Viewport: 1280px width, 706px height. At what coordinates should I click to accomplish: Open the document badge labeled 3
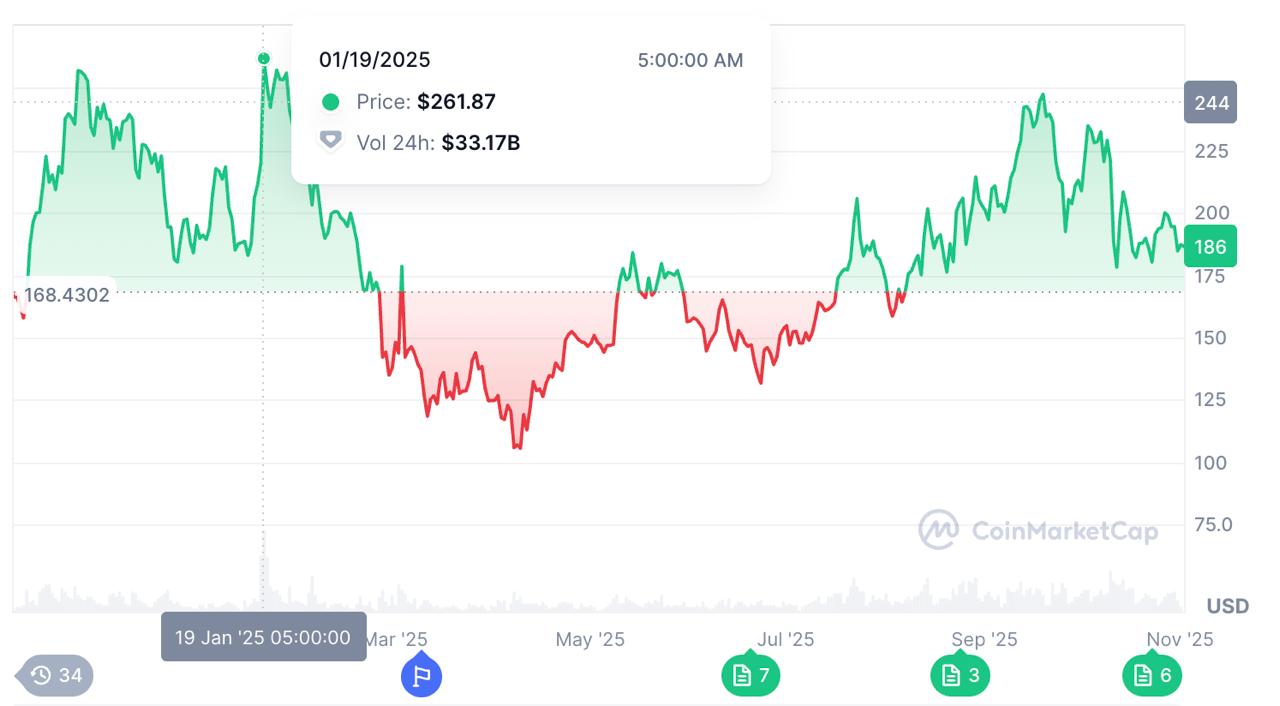pyautogui.click(x=960, y=676)
